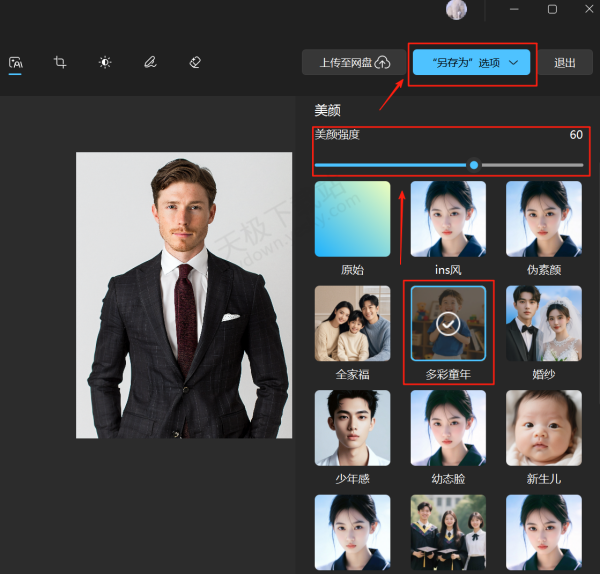Choose the 全家福 style thumbnail
The width and height of the screenshot is (600, 574).
click(x=352, y=323)
